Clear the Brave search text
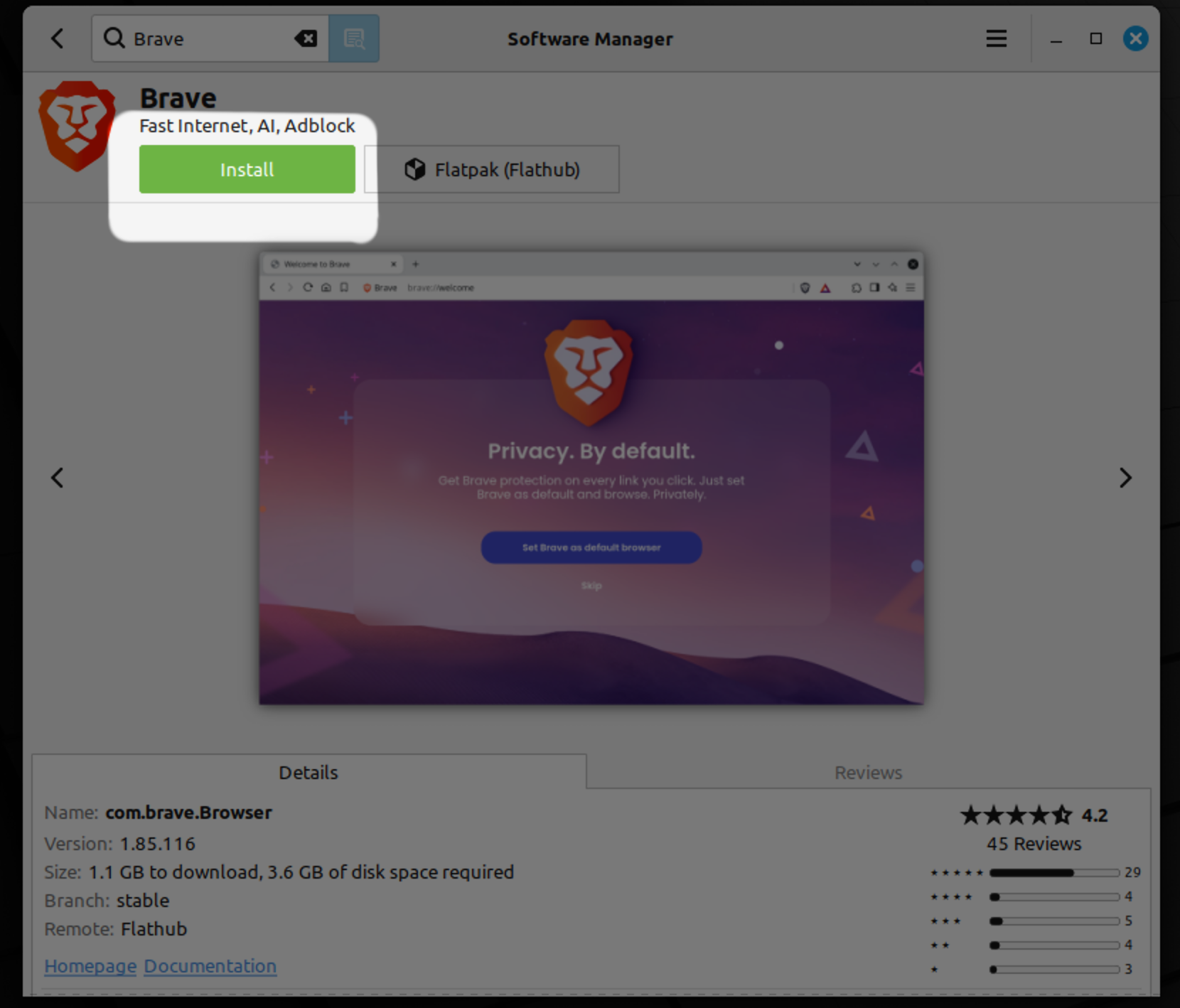The width and height of the screenshot is (1180, 1008). tap(306, 38)
